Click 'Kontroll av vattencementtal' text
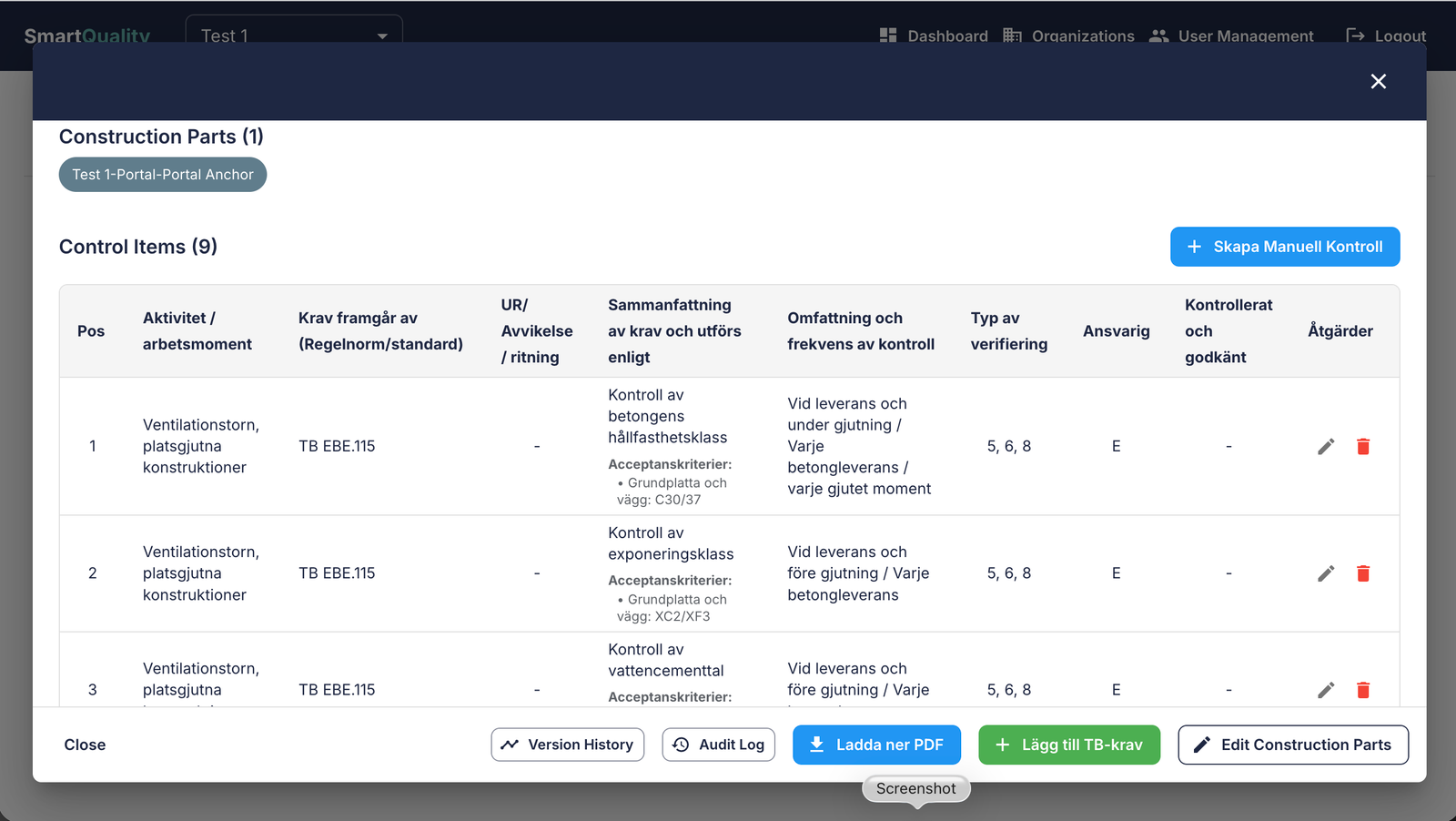This screenshot has height=821, width=1456. [666, 660]
